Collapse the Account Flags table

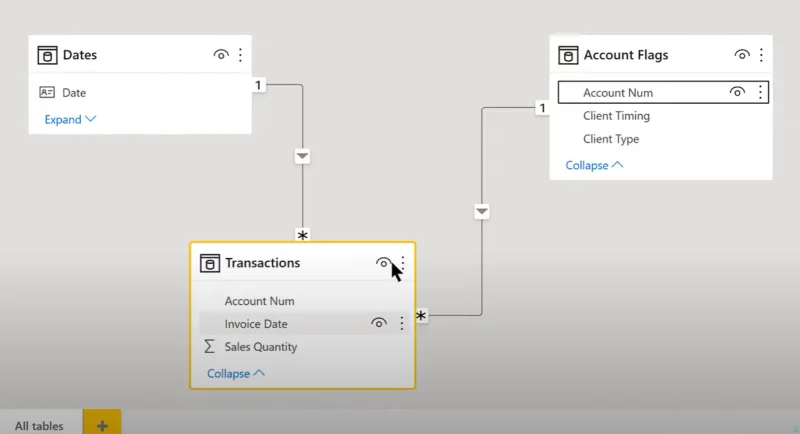pyautogui.click(x=594, y=165)
